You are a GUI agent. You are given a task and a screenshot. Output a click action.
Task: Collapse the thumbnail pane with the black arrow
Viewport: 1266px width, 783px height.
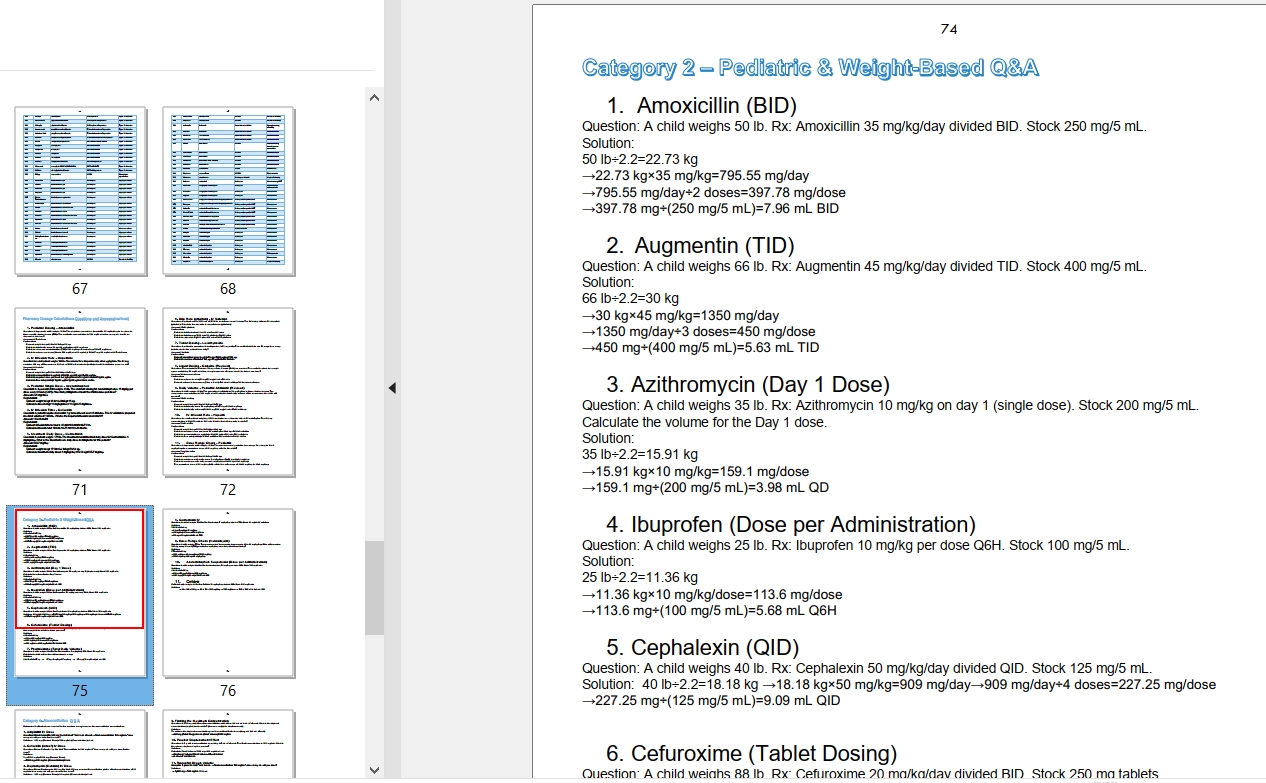tap(392, 388)
